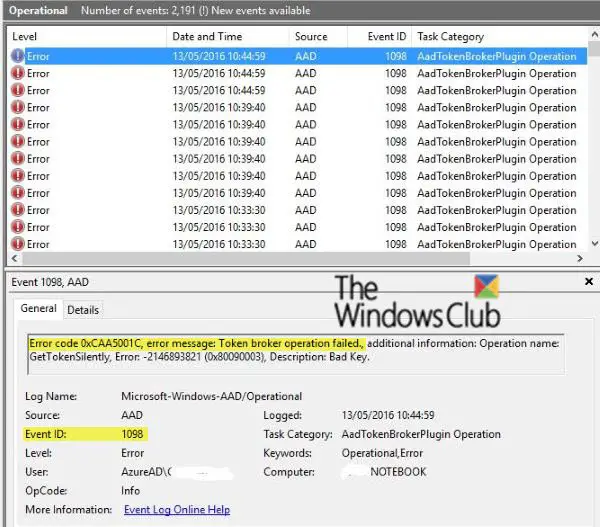Click the AAD source cell in highlighted row
Image resolution: width=600 pixels, height=527 pixels.
[305, 56]
